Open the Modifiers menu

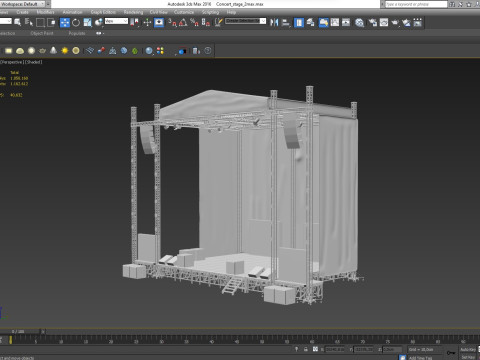point(45,12)
